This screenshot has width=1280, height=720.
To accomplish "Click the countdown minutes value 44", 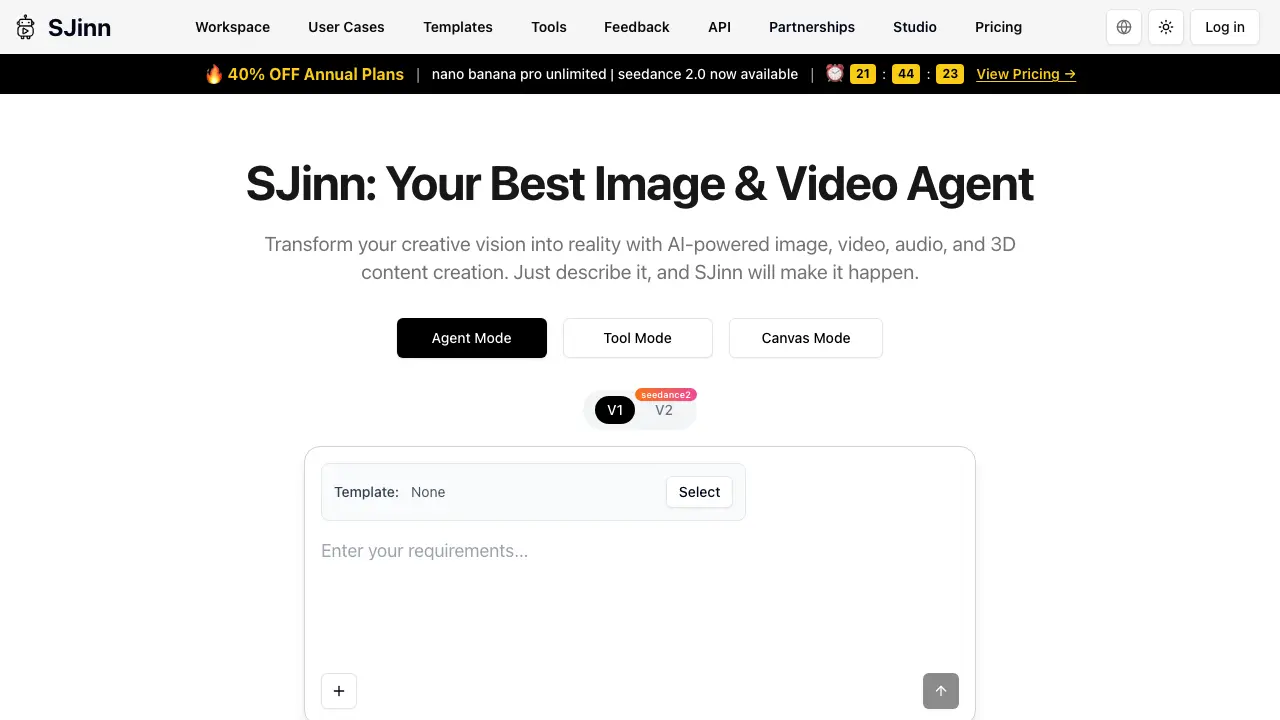I will click(906, 74).
